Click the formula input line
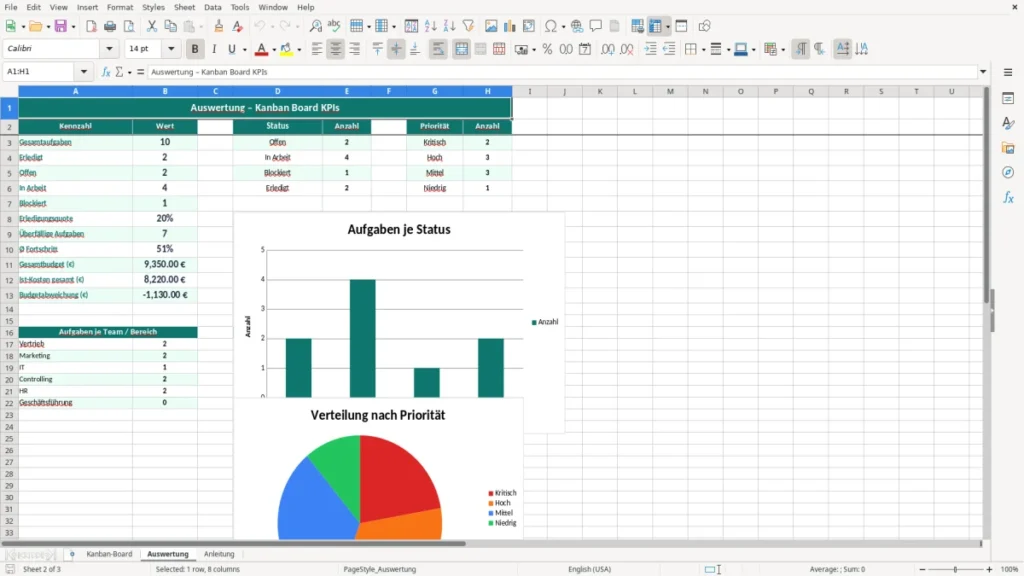The image size is (1024, 576). coord(562,72)
